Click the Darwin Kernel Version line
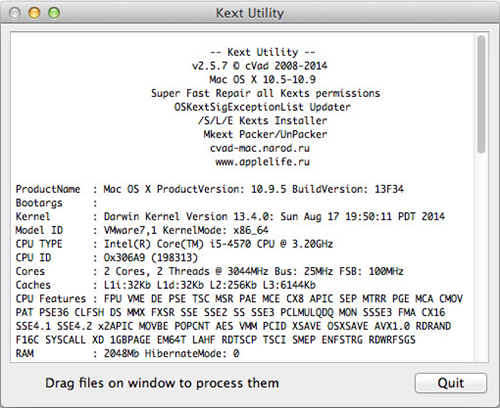 coord(230,217)
